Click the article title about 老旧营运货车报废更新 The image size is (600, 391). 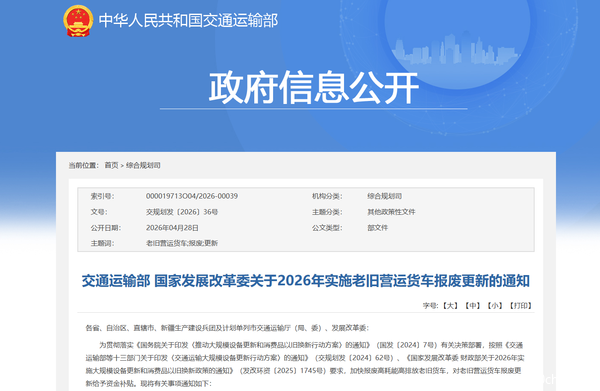306,281
